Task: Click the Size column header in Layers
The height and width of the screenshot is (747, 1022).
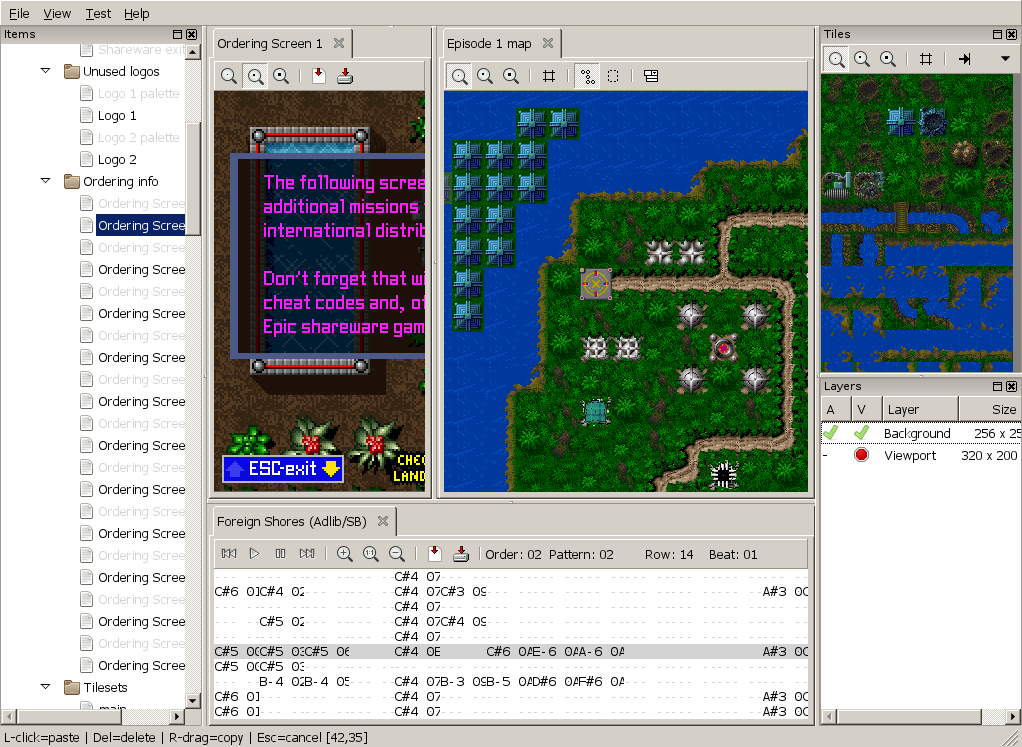Action: tap(990, 409)
